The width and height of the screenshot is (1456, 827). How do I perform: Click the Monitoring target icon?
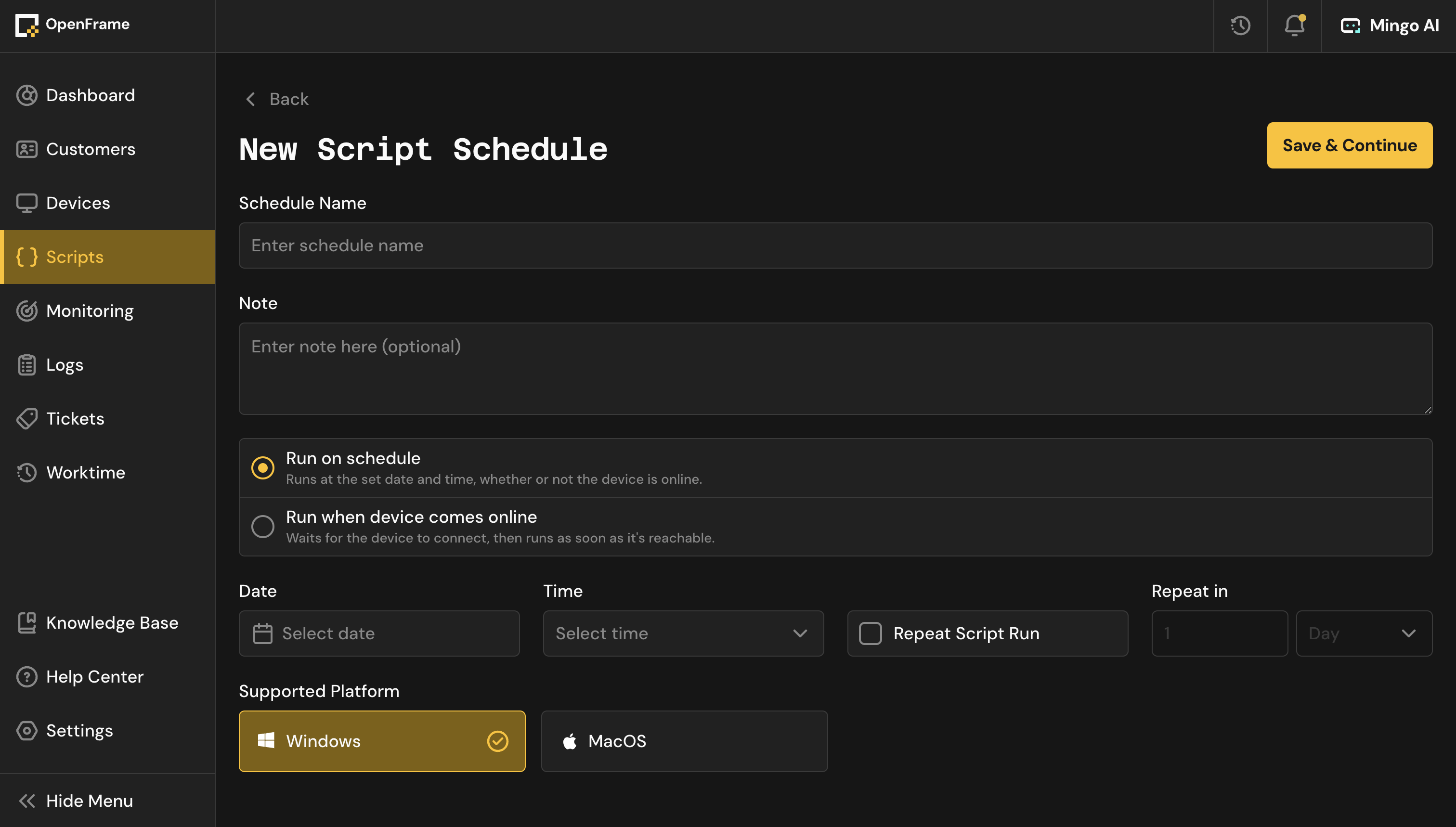[x=26, y=310]
